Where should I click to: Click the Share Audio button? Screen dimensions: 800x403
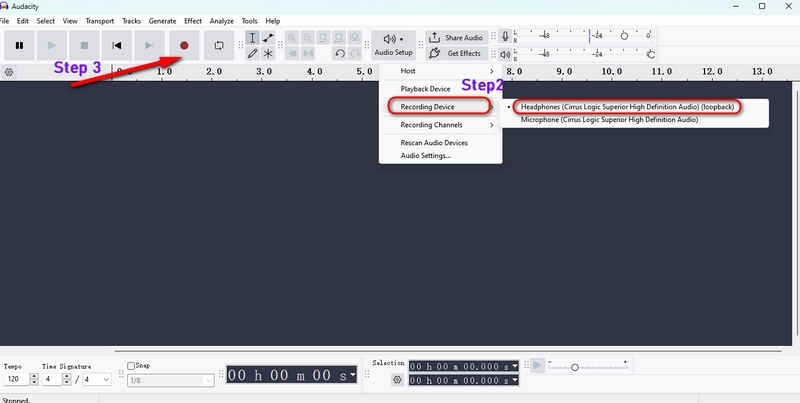click(x=457, y=38)
